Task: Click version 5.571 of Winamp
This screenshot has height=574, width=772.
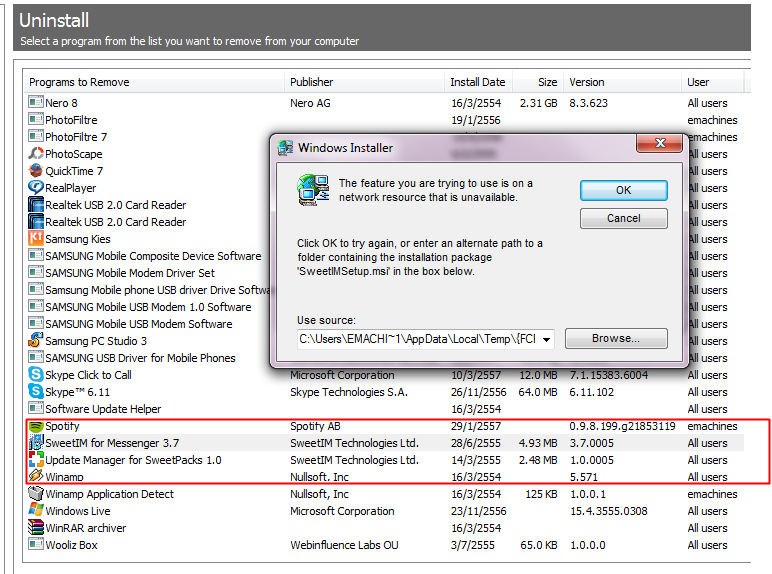Action: 584,477
